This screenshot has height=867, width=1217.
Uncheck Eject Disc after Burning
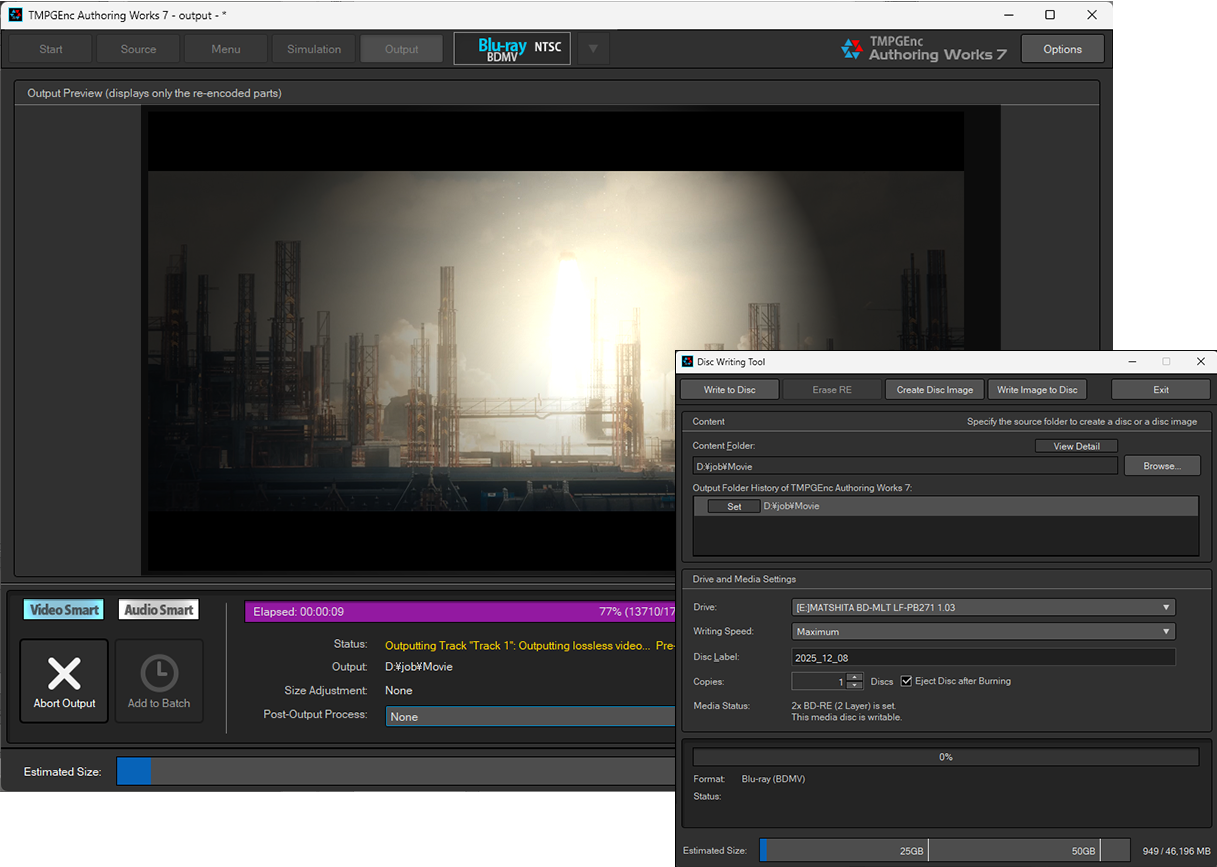pos(907,681)
